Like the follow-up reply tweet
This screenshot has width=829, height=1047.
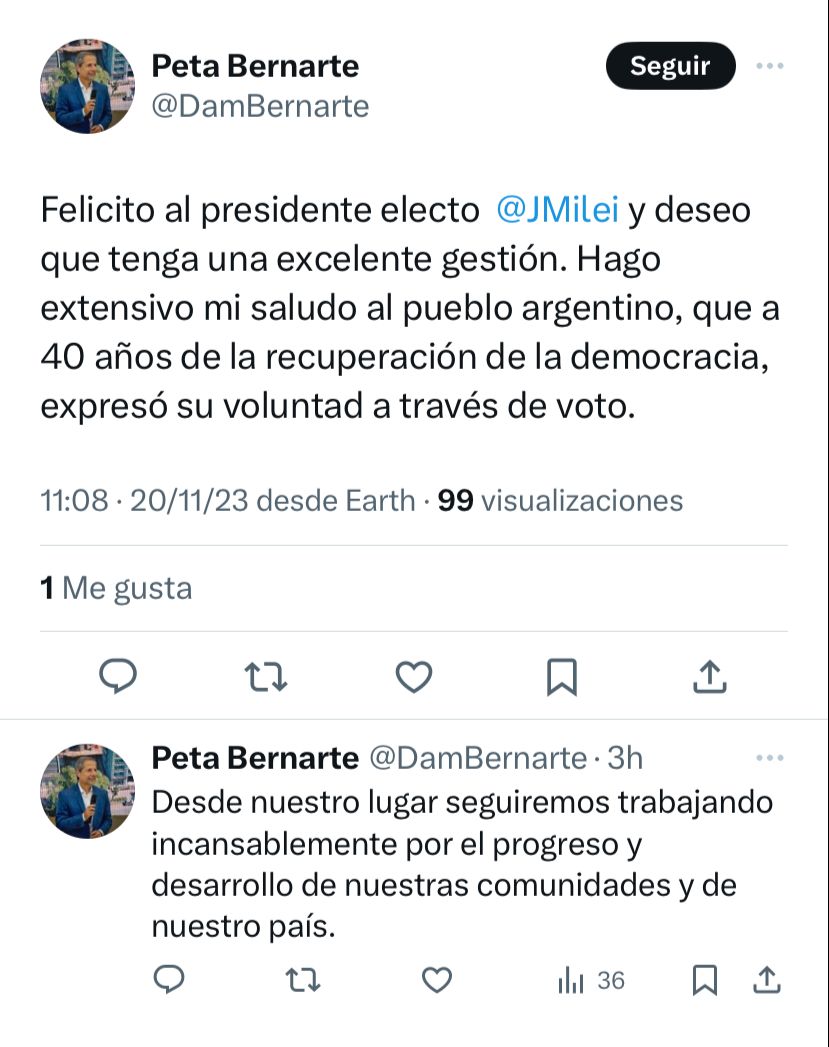tap(436, 980)
